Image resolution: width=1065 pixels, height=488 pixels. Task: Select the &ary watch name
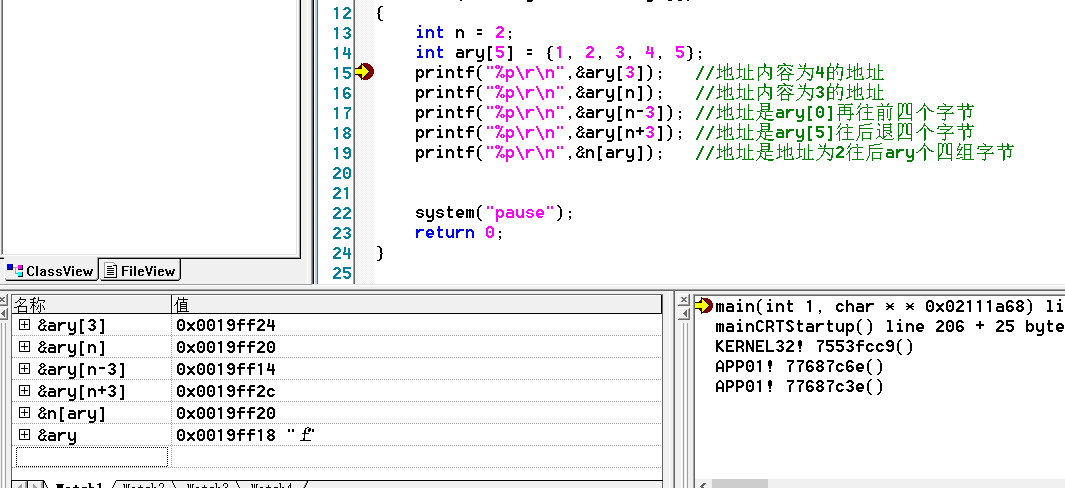coord(57,435)
